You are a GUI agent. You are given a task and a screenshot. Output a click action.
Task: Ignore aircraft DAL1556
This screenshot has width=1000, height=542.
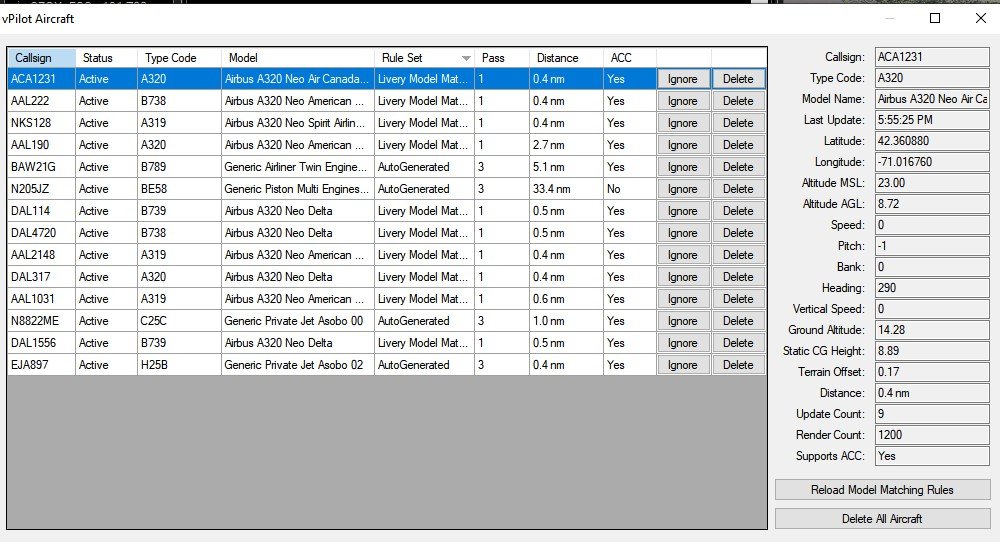coord(683,343)
